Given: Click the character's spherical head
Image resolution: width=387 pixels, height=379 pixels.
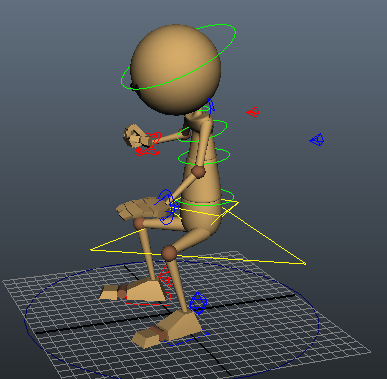Looking at the screenshot, I should pyautogui.click(x=176, y=69).
